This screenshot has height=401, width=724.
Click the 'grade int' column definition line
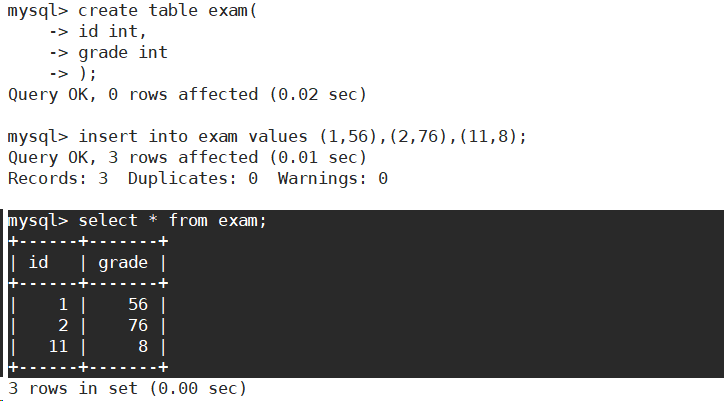tap(123, 53)
